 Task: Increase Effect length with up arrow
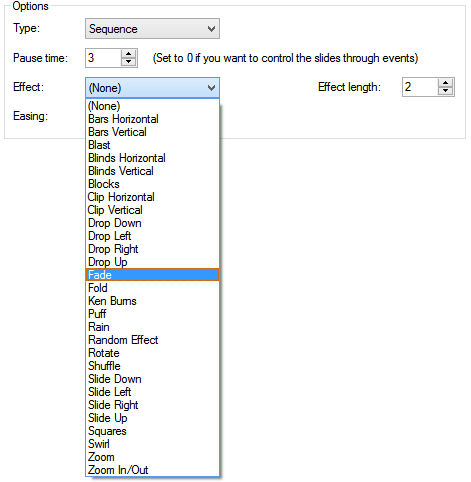coord(445,83)
